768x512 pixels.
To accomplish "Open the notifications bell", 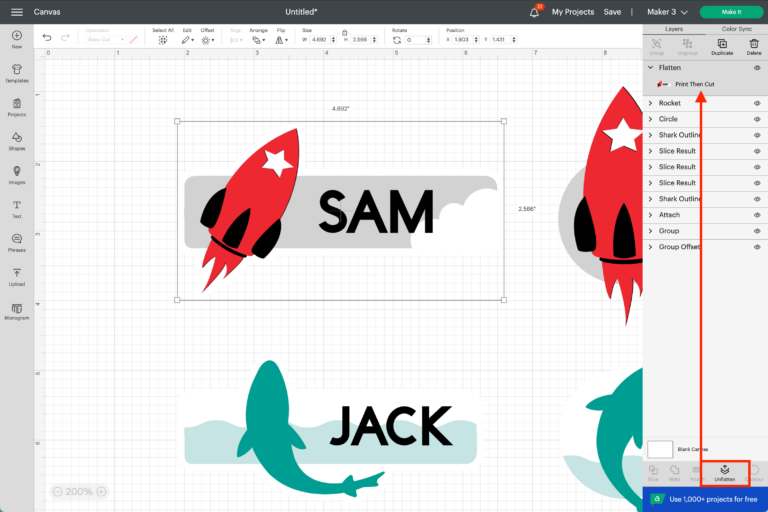I will (536, 12).
